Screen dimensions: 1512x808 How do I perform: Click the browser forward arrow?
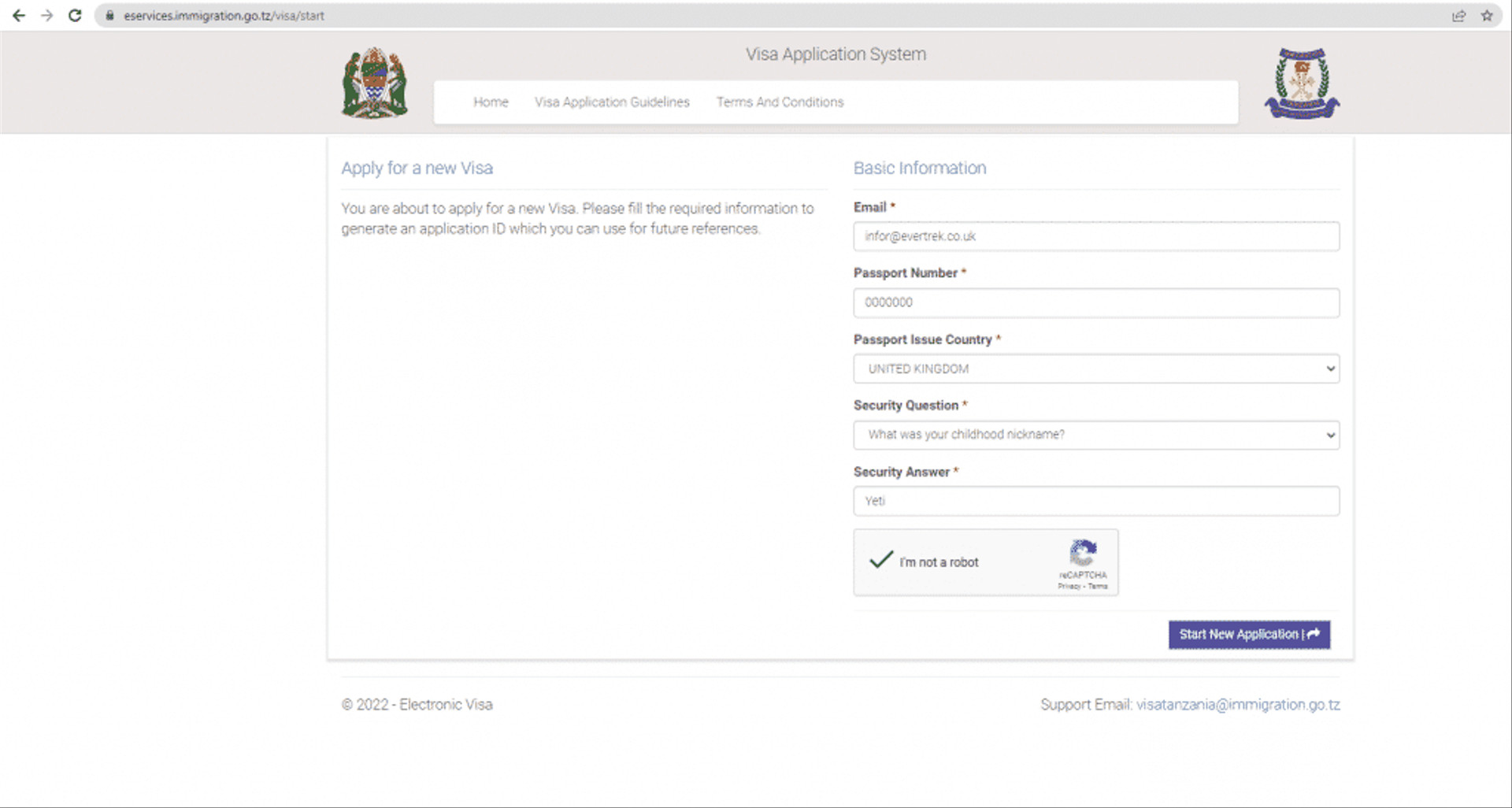click(x=47, y=15)
